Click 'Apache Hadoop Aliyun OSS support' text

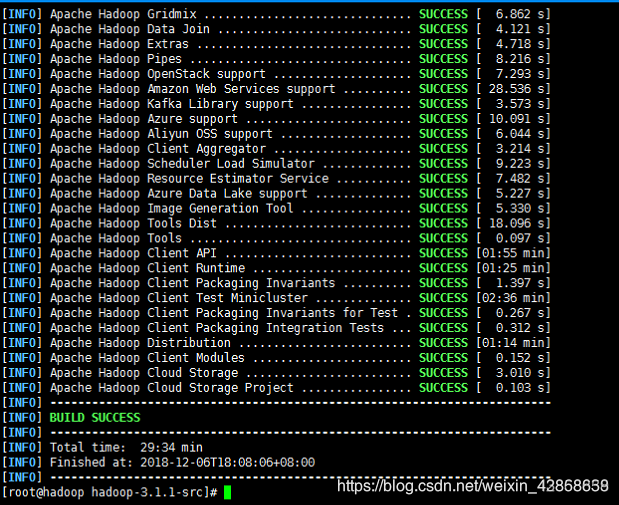[x=161, y=134]
